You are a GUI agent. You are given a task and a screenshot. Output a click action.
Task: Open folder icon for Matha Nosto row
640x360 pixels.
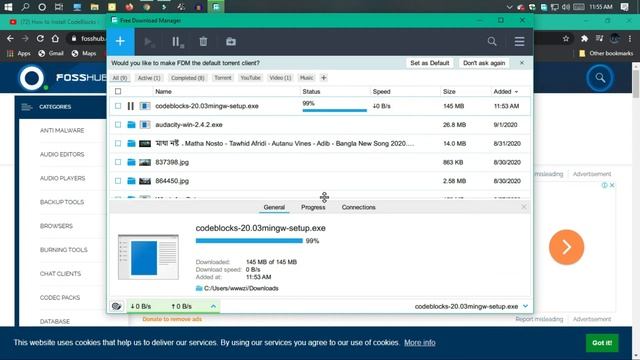pos(131,143)
